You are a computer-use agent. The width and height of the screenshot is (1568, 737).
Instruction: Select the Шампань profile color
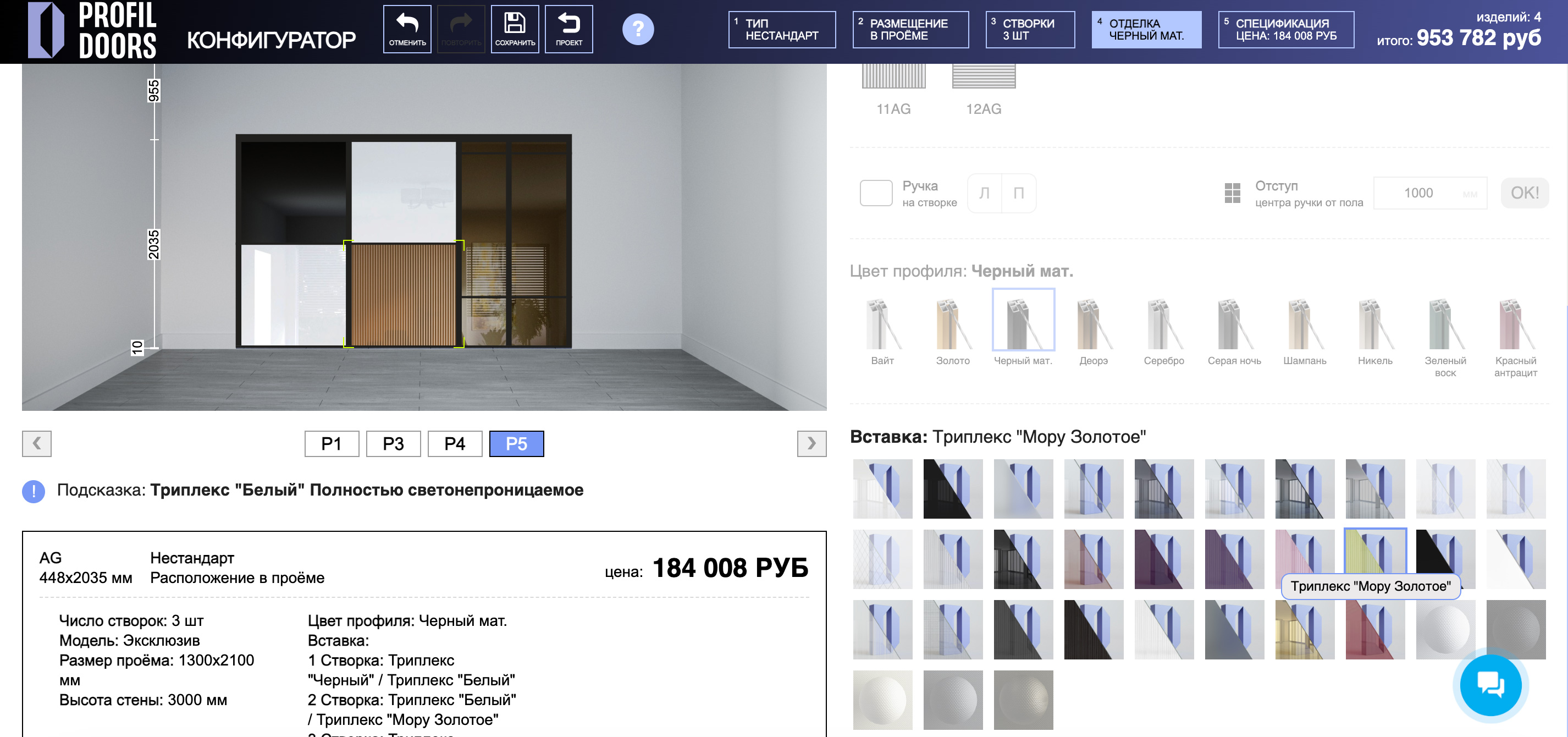click(1305, 332)
